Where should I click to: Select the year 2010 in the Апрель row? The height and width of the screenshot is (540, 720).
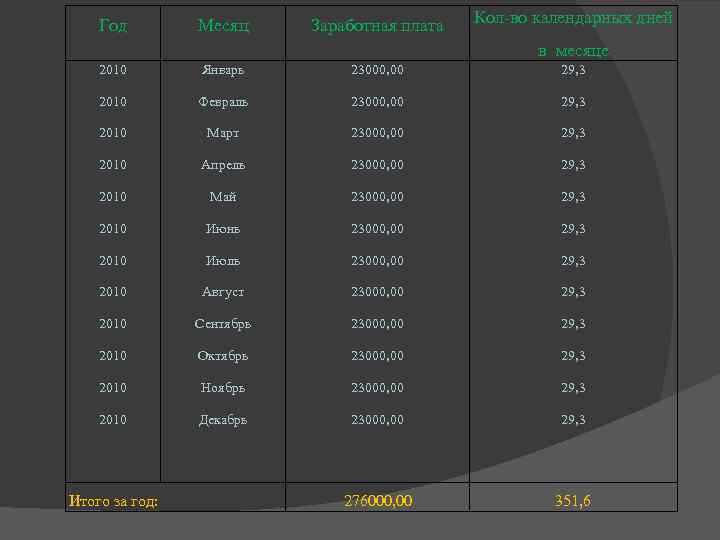coord(113,165)
